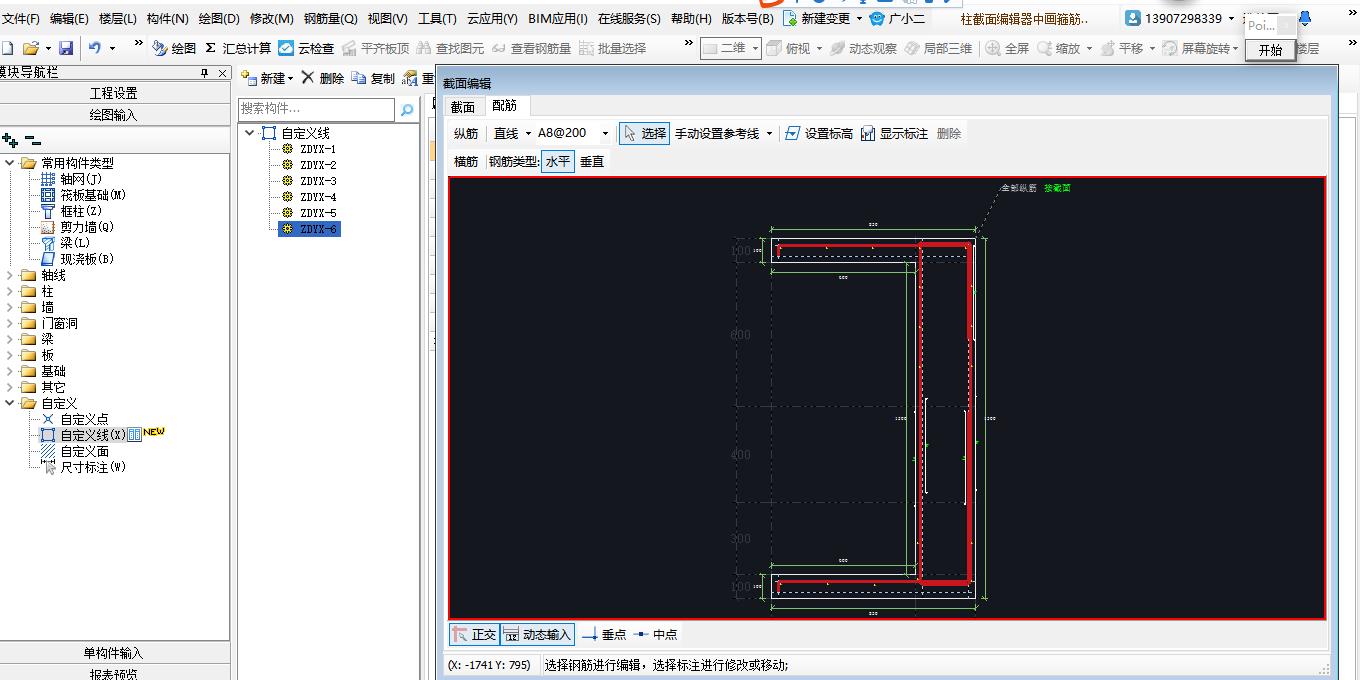The width and height of the screenshot is (1360, 680).
Task: Run 汇总计算 summary calculation
Action: [238, 48]
